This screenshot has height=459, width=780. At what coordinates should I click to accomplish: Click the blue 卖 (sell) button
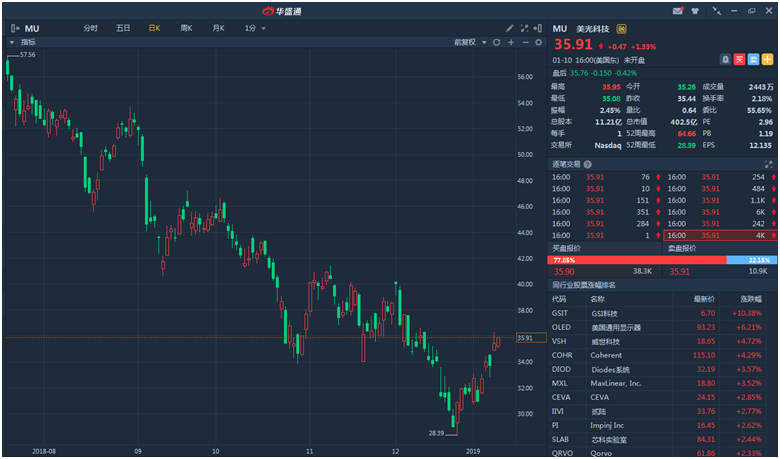pyautogui.click(x=753, y=59)
